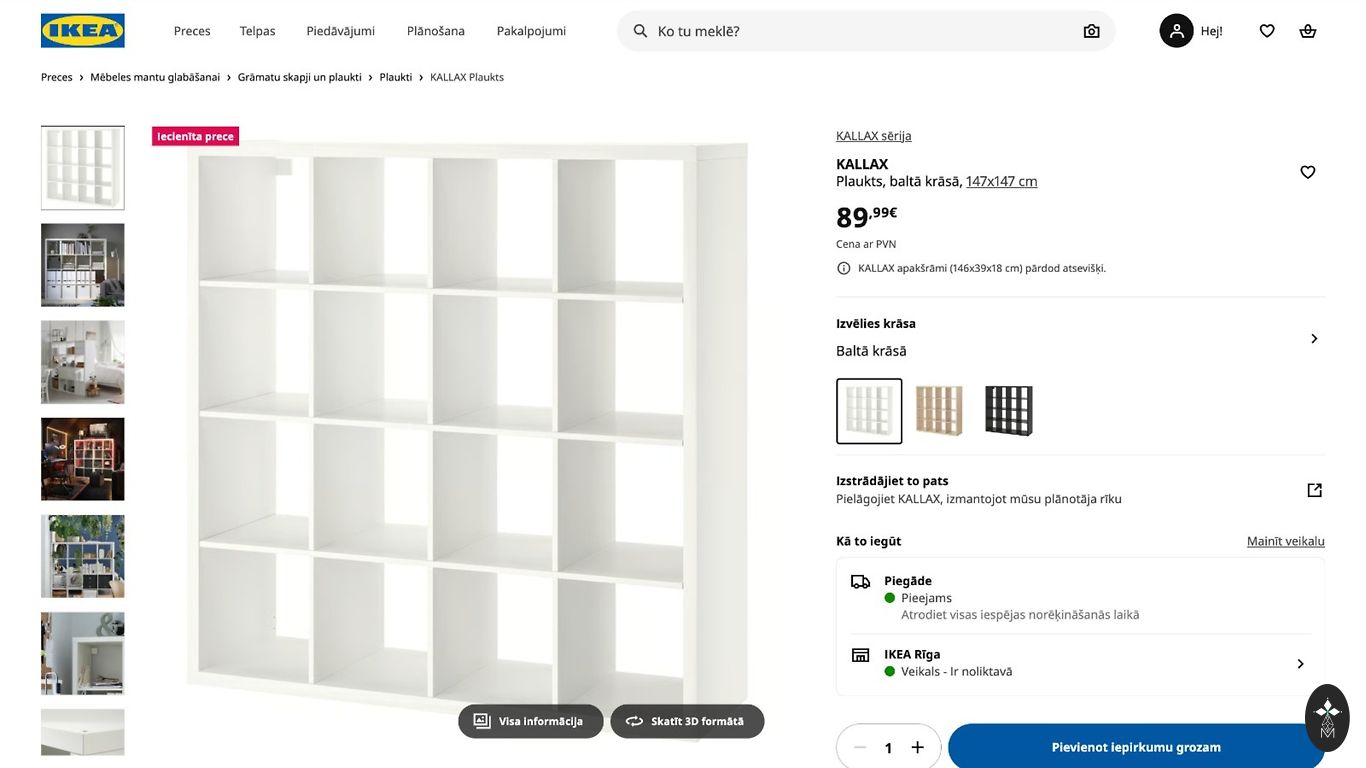The width and height of the screenshot is (1366, 768).
Task: Click the Skatīt 3D formātā button
Action: (x=687, y=721)
